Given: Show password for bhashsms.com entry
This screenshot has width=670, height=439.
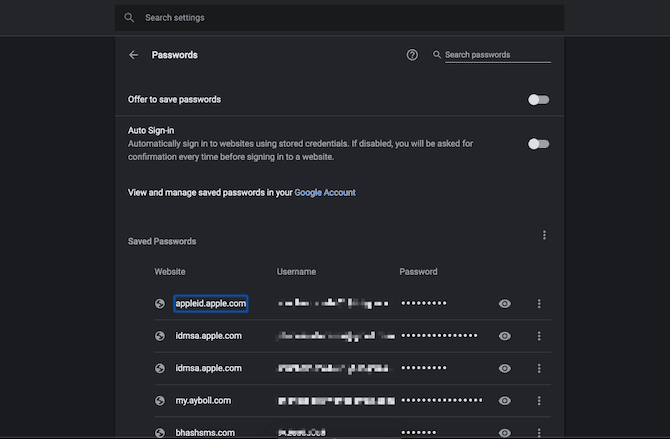Looking at the screenshot, I should point(505,432).
